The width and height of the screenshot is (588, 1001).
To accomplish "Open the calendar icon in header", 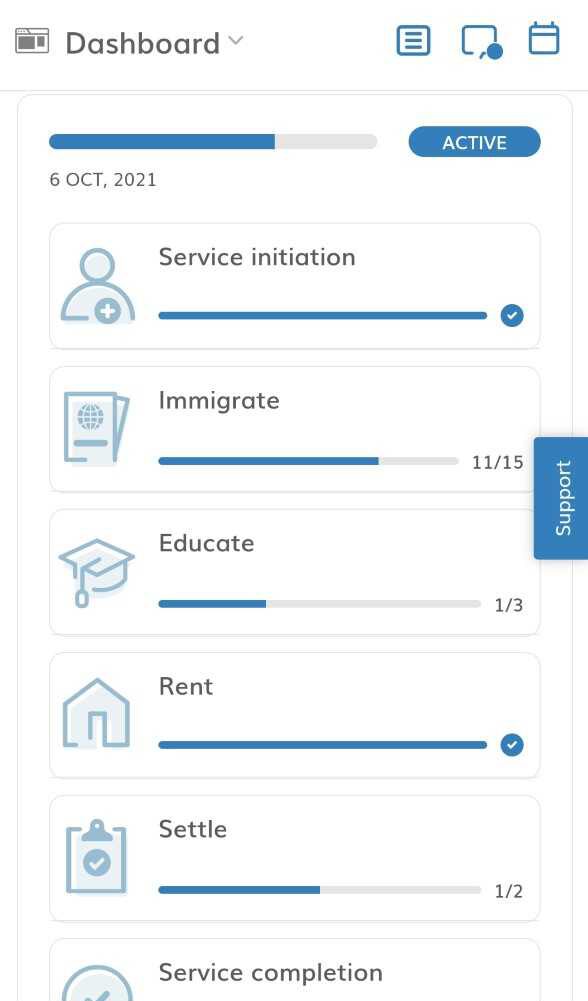I will coord(544,38).
